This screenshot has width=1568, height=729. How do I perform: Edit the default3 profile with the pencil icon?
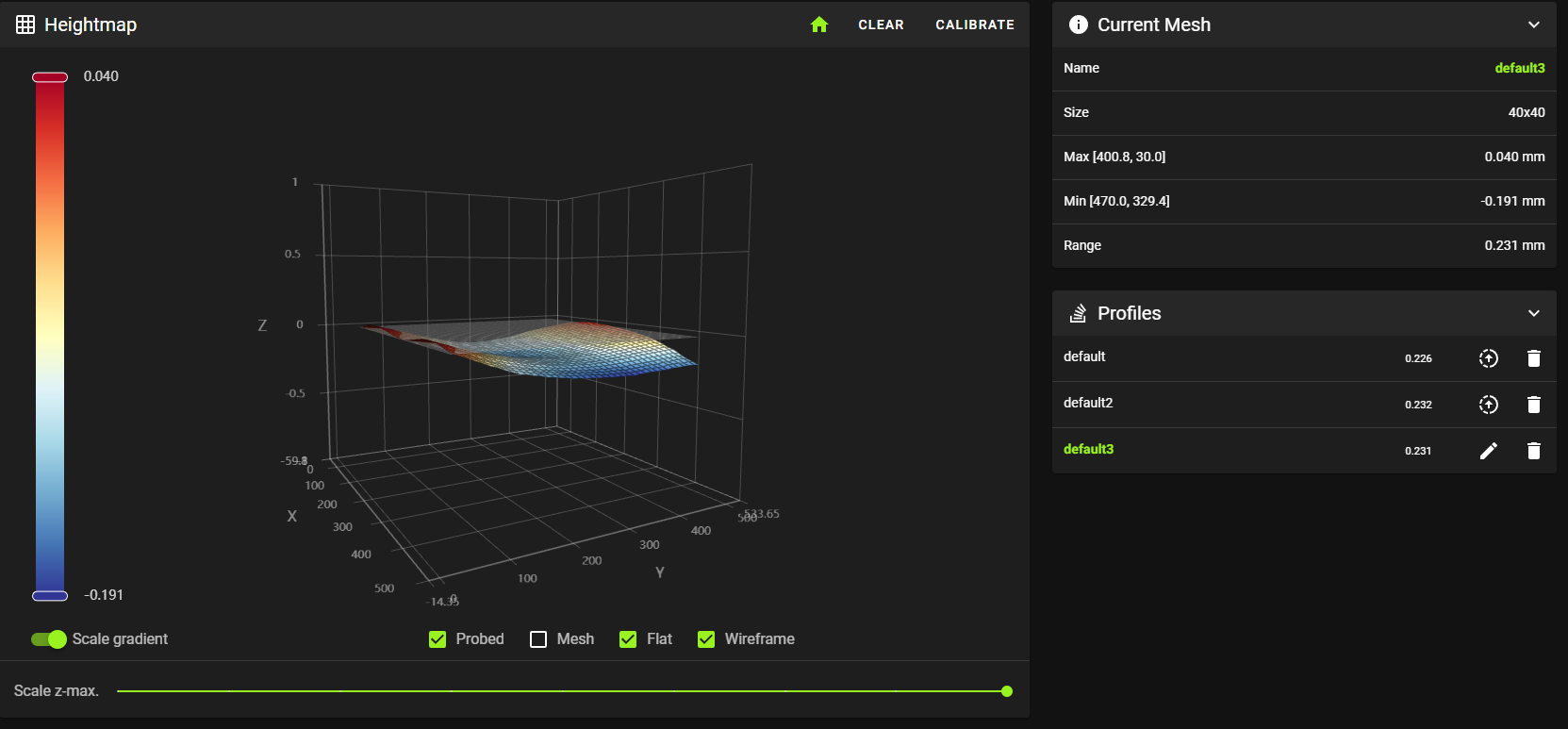[x=1488, y=451]
